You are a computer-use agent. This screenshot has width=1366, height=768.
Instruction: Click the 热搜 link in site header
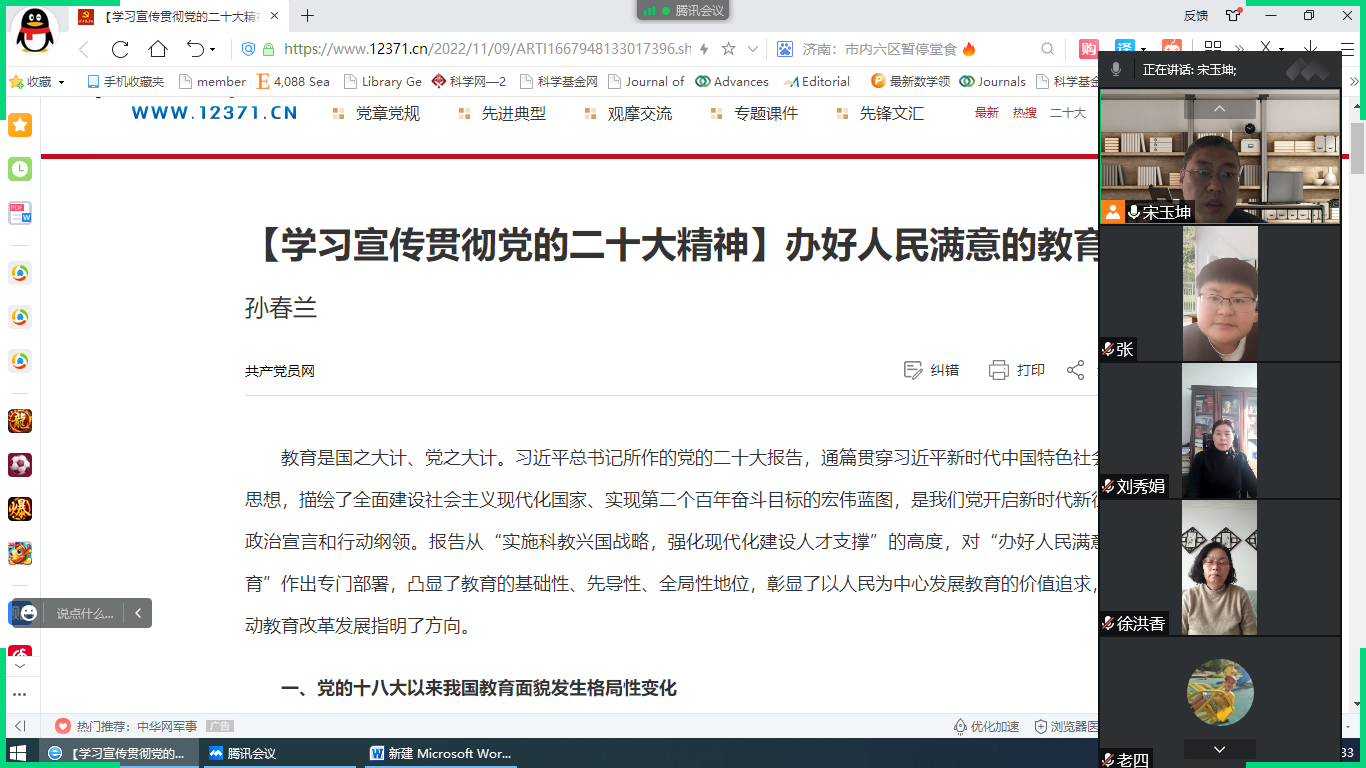pos(1024,113)
